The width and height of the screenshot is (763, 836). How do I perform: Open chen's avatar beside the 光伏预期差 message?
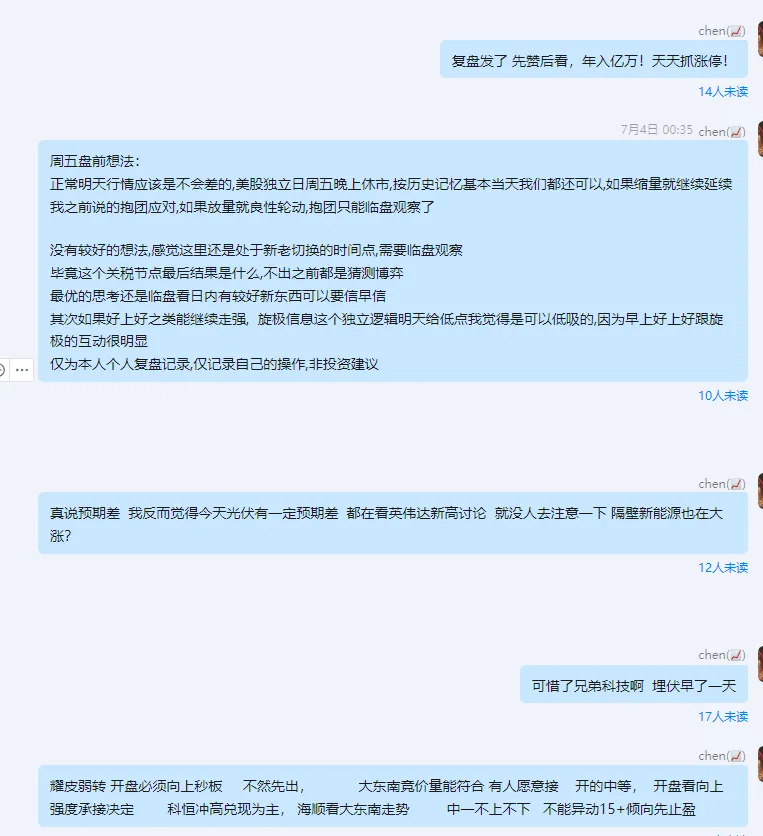pyautogui.click(x=760, y=491)
